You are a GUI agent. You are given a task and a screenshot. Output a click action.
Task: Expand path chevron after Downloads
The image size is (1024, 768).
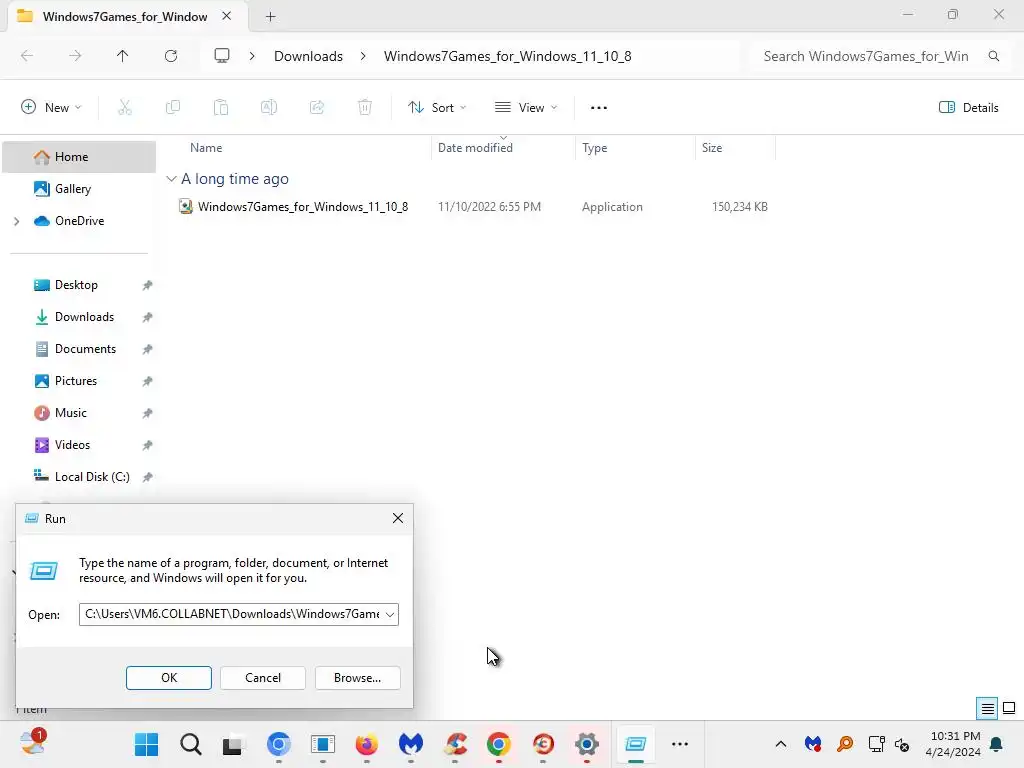363,56
